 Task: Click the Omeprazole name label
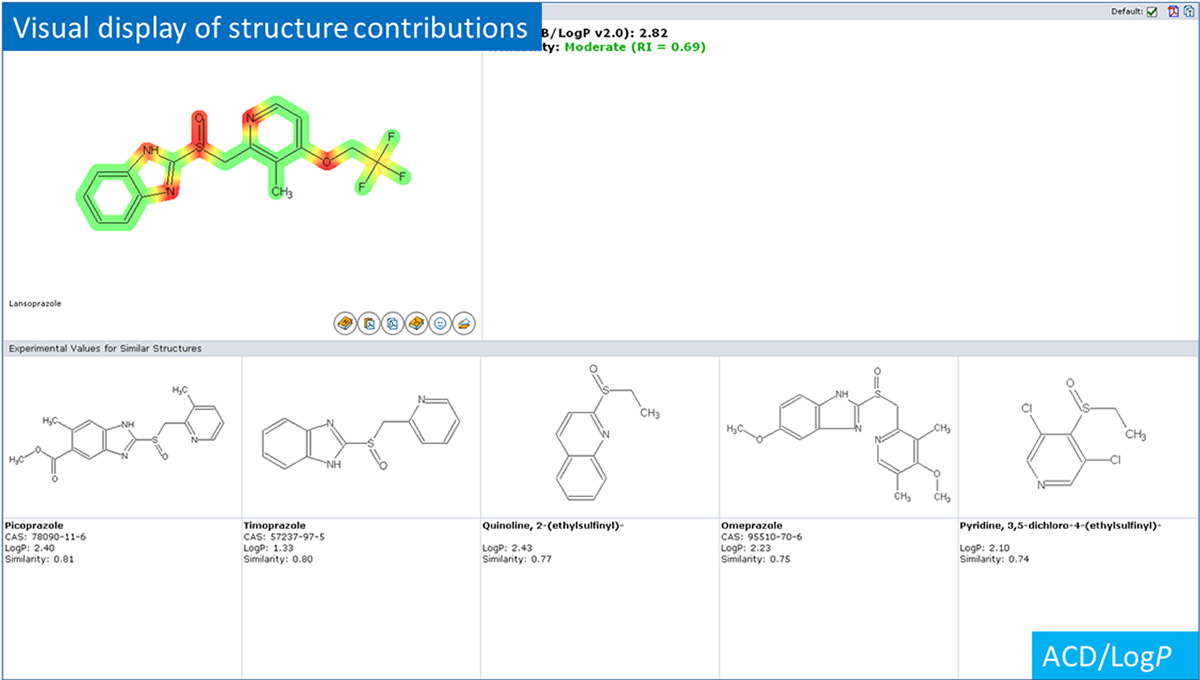coord(751,524)
